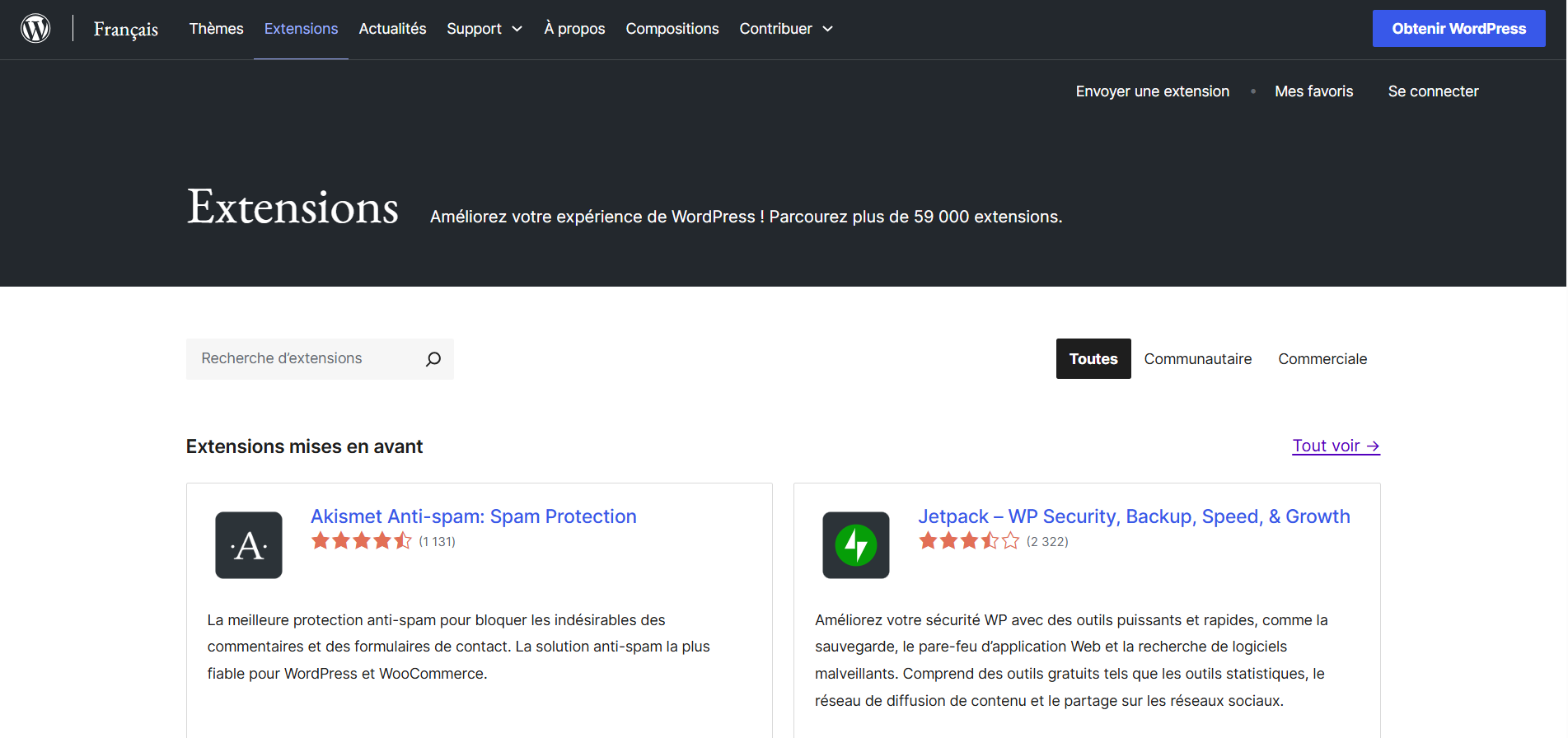Select the Toutes filter tab
Viewport: 1568px width, 738px height.
(1093, 359)
